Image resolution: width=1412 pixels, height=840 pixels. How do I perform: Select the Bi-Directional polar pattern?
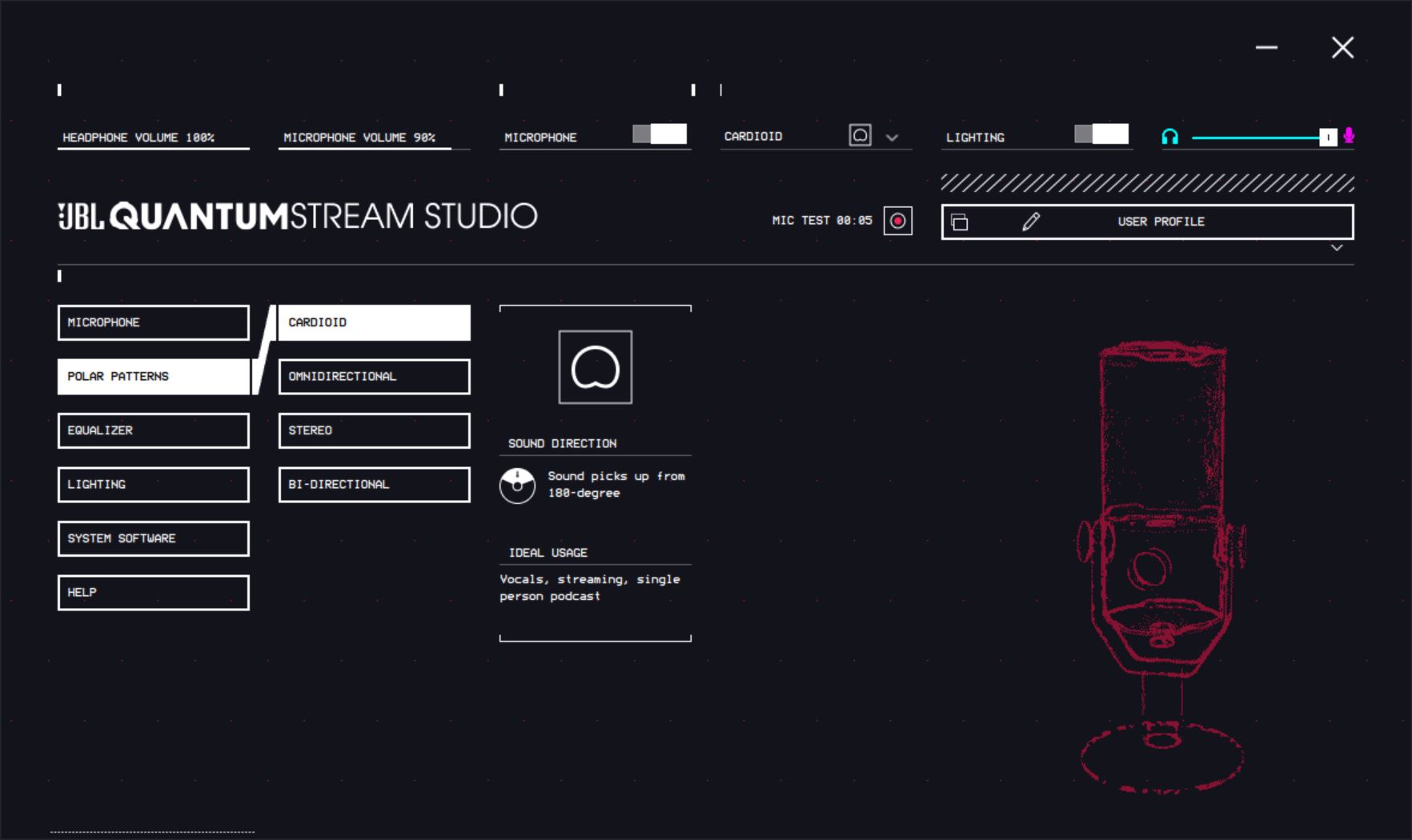point(375,485)
